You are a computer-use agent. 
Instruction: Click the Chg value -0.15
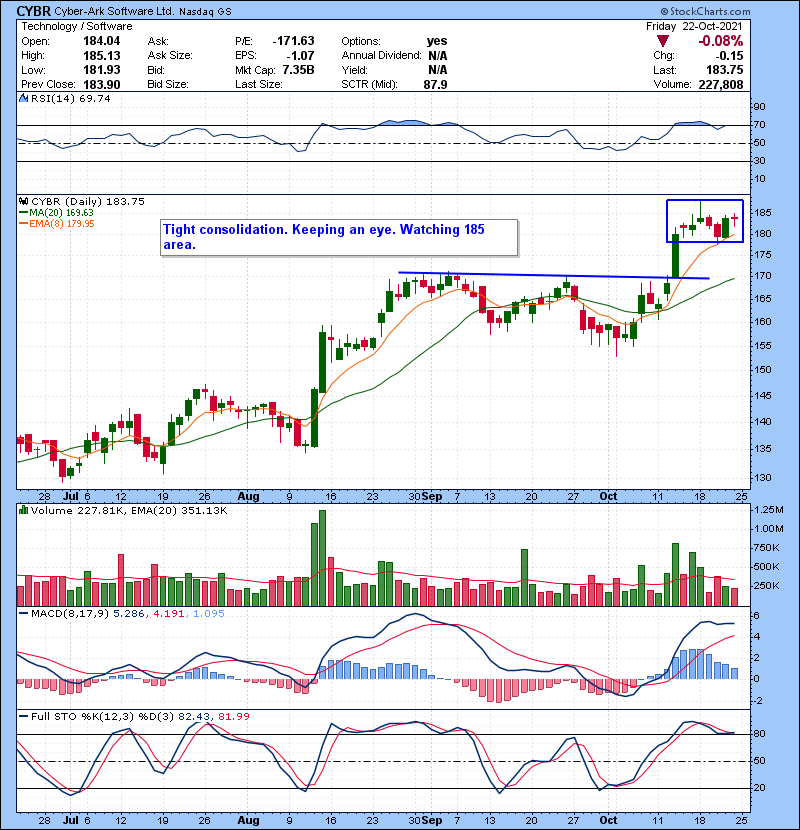pos(730,56)
